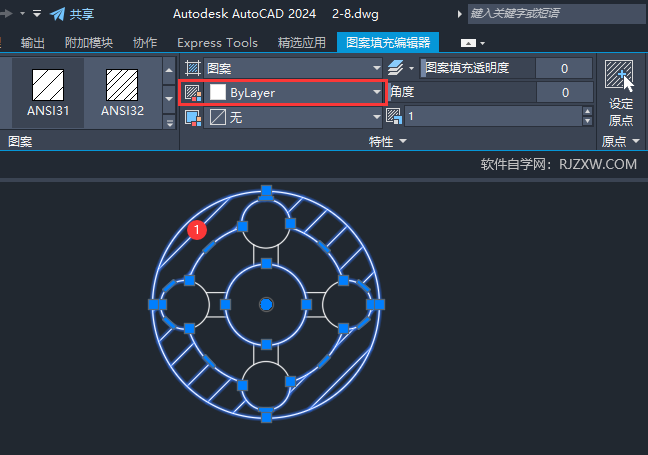Open the 精选应用 ribbon tab
The height and width of the screenshot is (455, 648).
[302, 43]
